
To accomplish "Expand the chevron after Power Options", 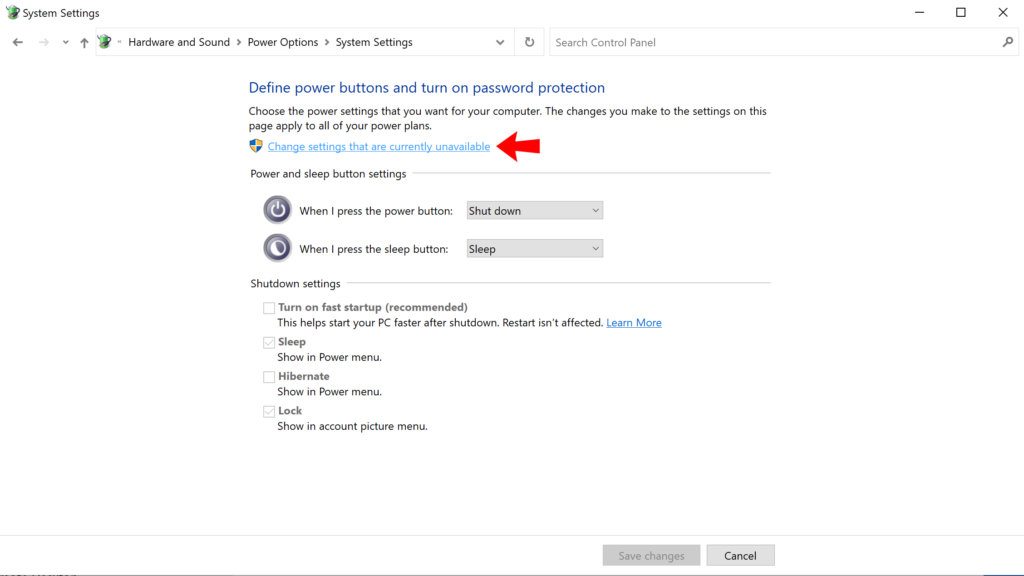I will [327, 42].
